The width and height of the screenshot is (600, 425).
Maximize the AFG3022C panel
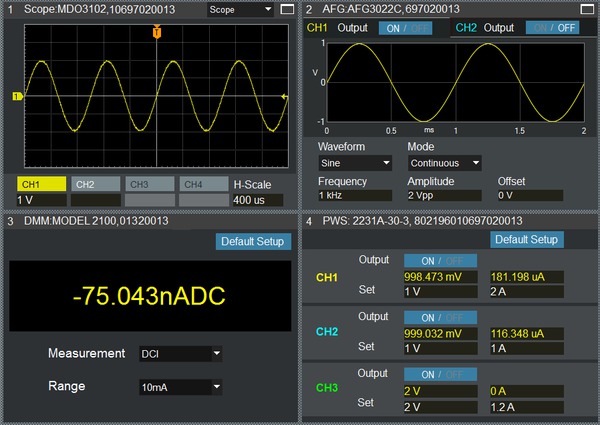pos(586,9)
